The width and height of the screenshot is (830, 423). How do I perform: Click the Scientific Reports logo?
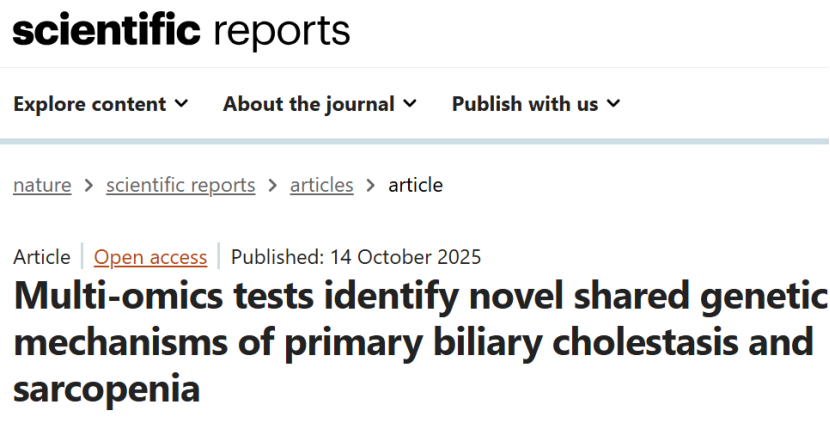[x=181, y=32]
